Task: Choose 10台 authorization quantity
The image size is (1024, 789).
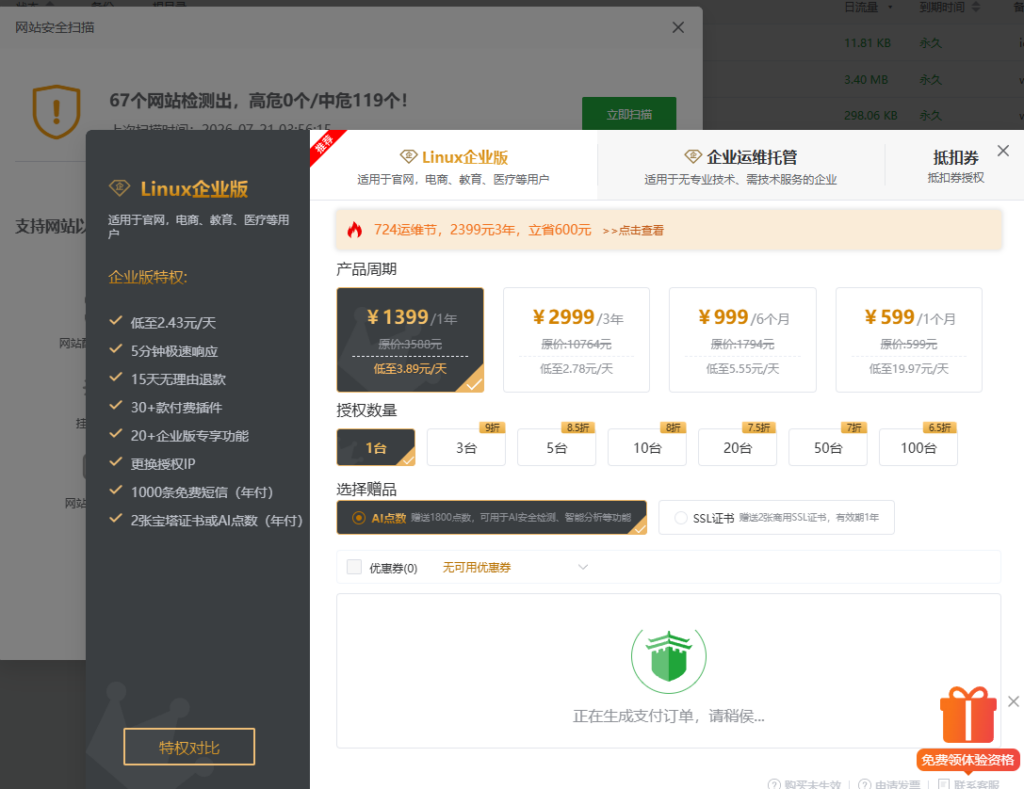Action: point(647,447)
